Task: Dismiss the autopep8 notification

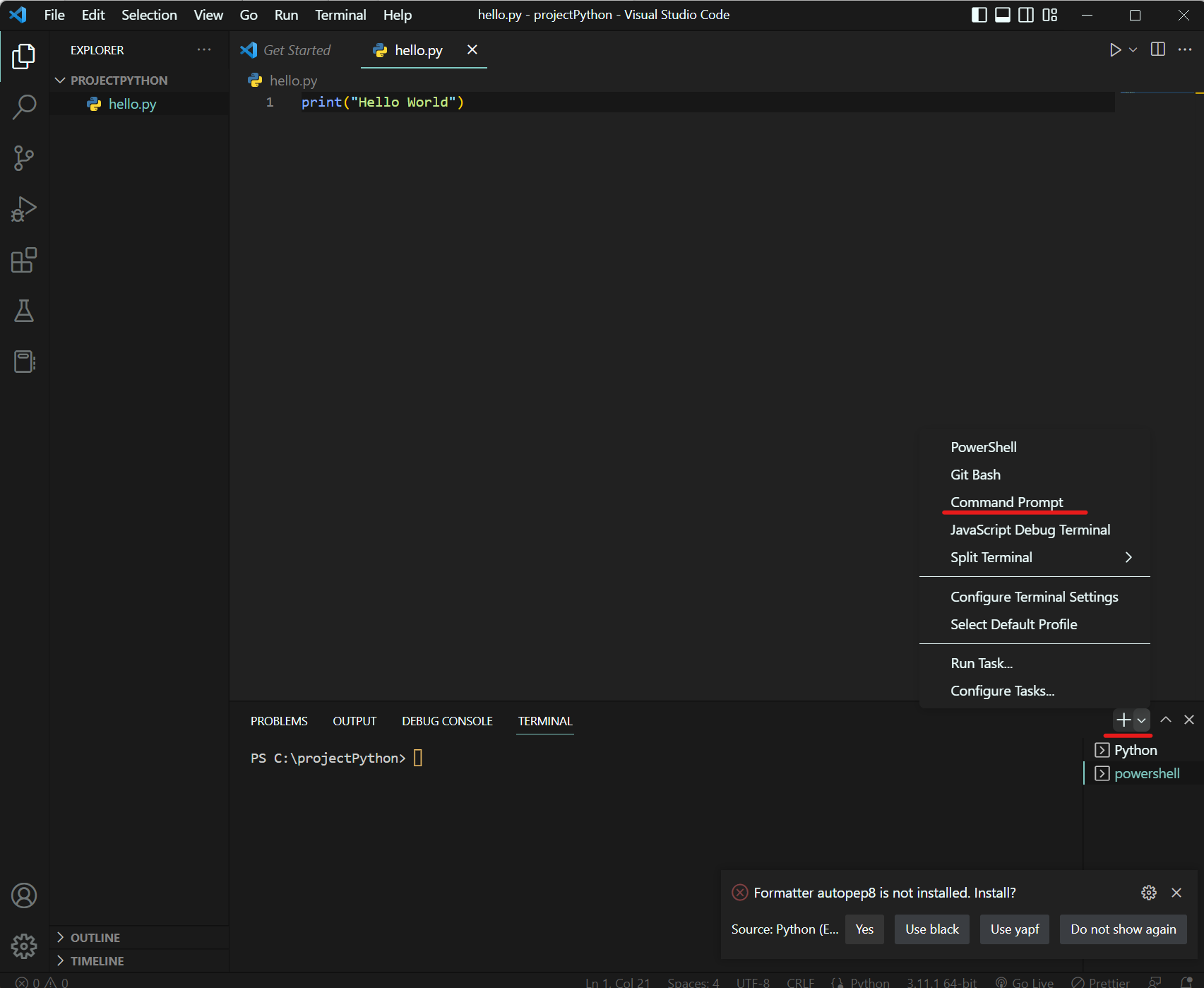Action: 1176,893
